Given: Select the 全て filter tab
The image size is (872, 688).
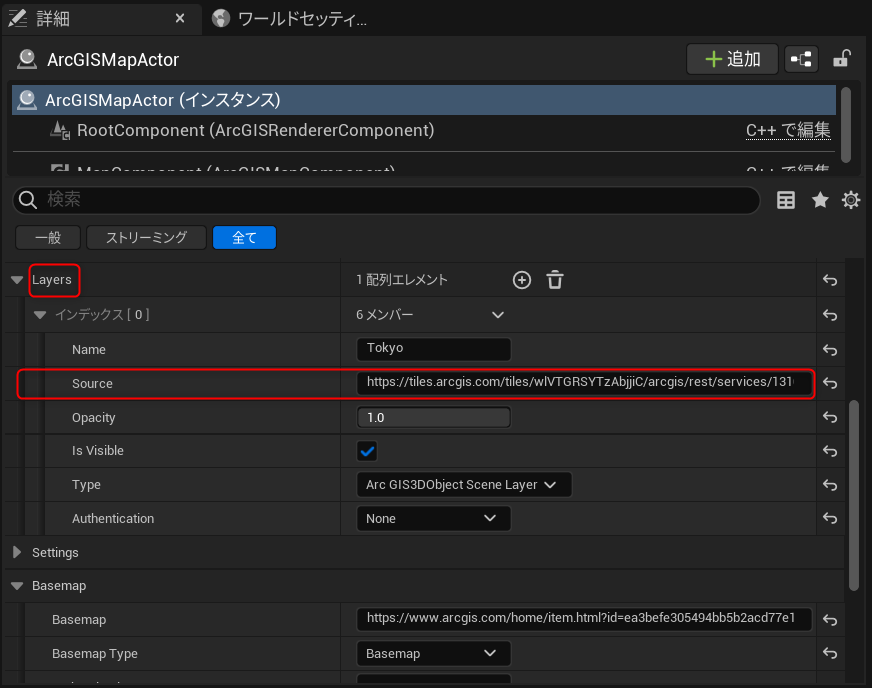Looking at the screenshot, I should [x=245, y=237].
